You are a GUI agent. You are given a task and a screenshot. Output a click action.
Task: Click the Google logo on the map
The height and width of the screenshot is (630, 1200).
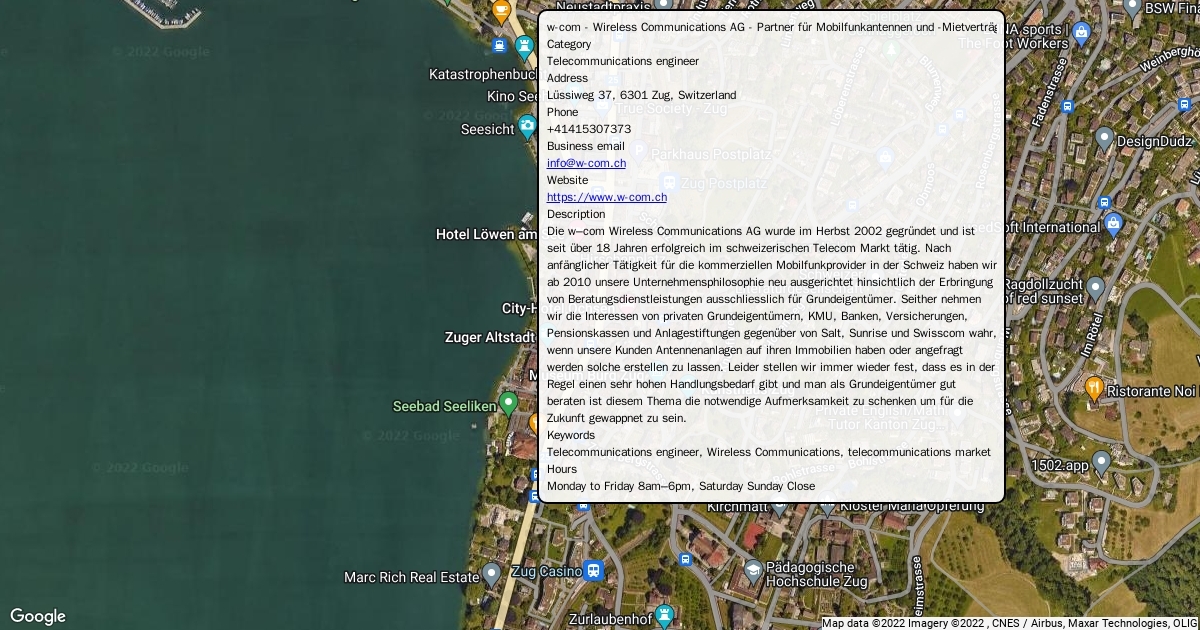coord(38,616)
